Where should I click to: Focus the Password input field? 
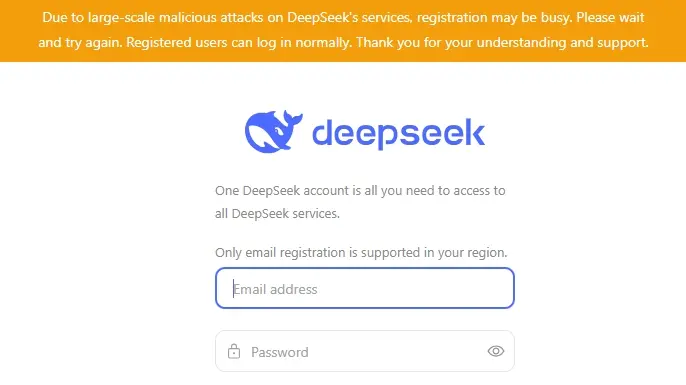365,351
